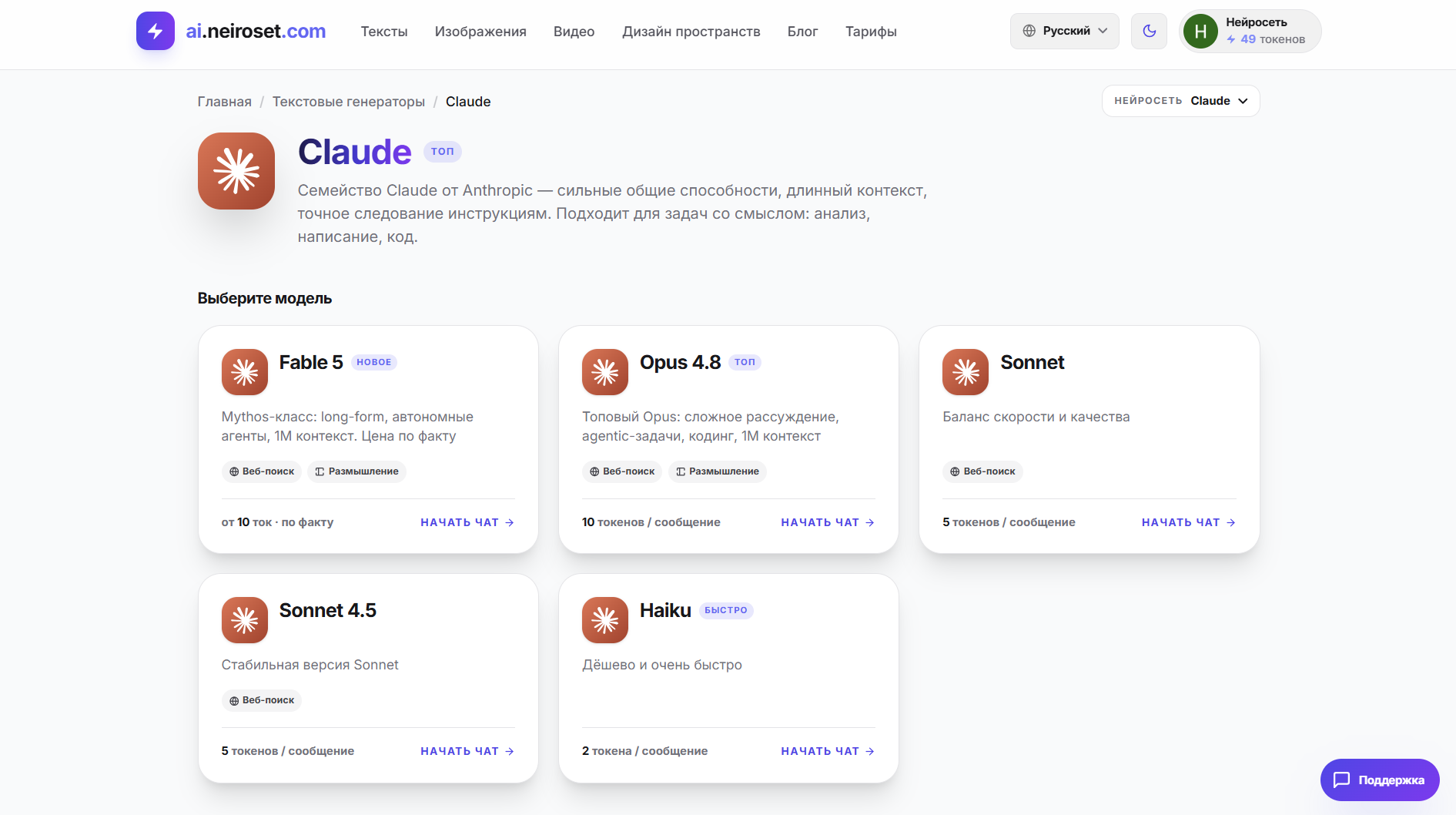
Task: Expand the Нейросеть Claude selector
Action: pos(1180,101)
